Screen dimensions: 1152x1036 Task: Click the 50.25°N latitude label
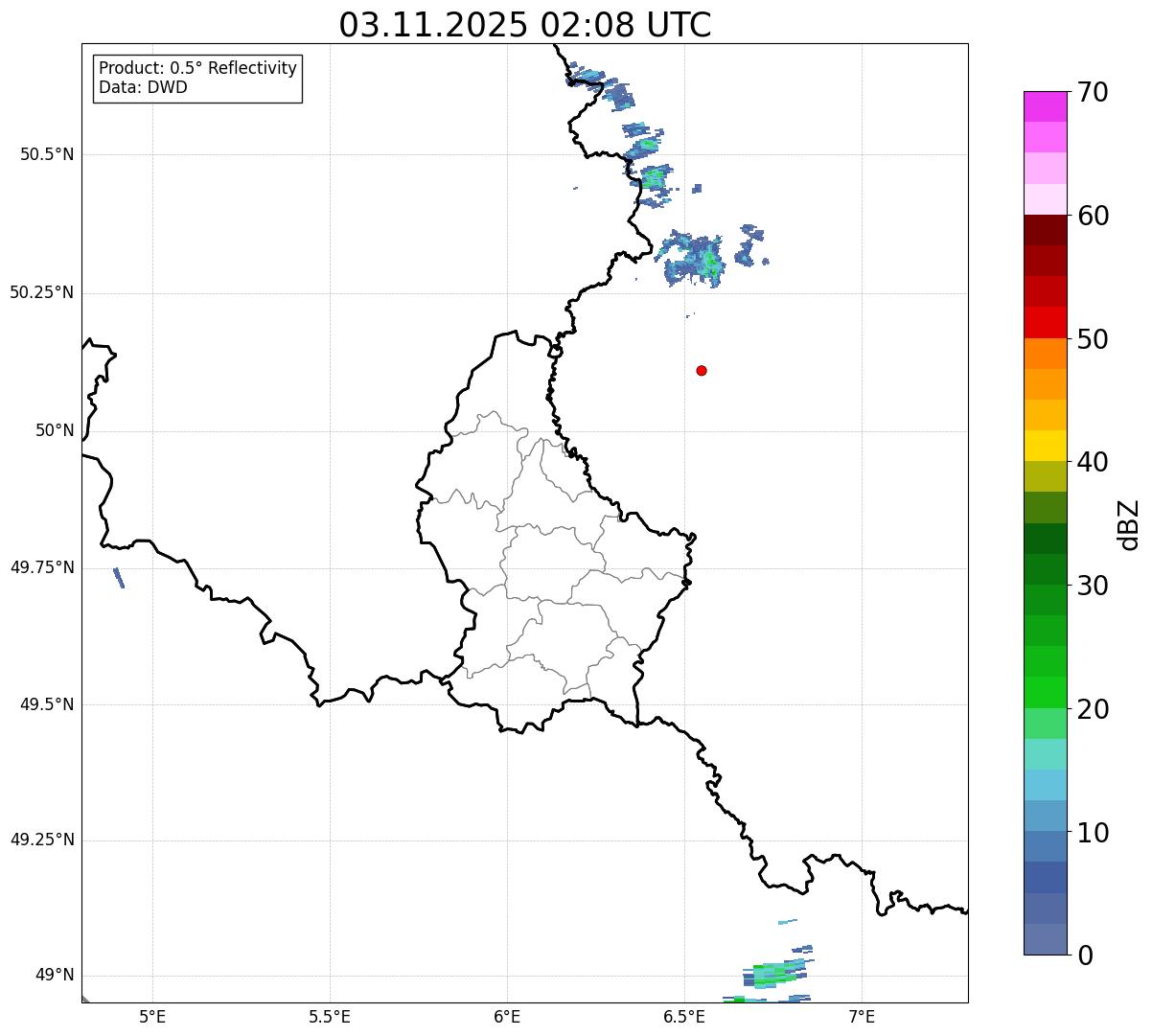click(42, 292)
